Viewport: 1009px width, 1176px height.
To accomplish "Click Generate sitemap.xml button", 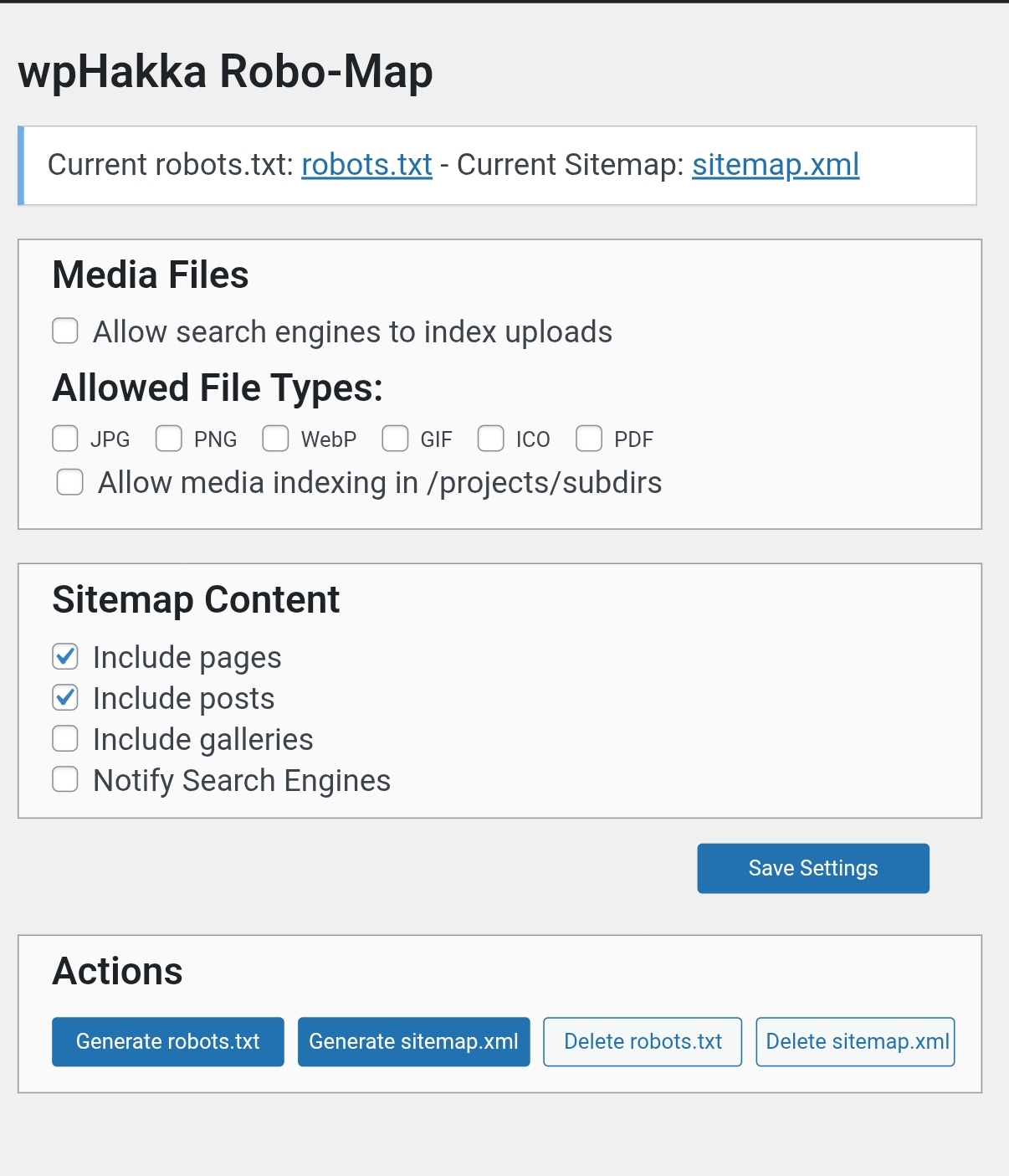I will [x=414, y=1042].
